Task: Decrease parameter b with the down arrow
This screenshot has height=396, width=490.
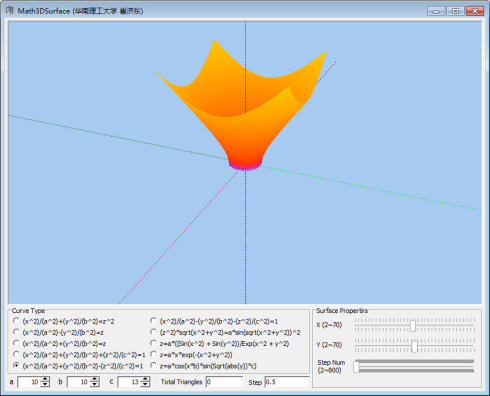Action: tap(95, 384)
